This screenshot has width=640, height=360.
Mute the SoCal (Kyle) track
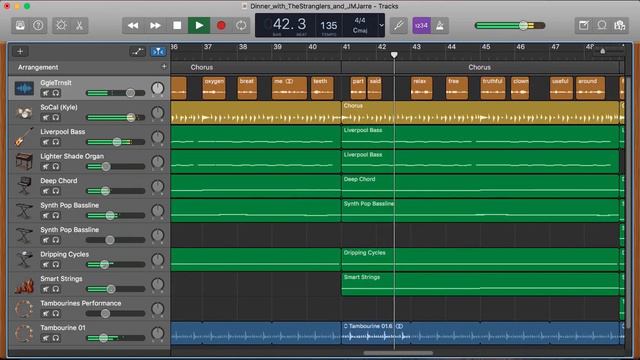pyautogui.click(x=46, y=118)
